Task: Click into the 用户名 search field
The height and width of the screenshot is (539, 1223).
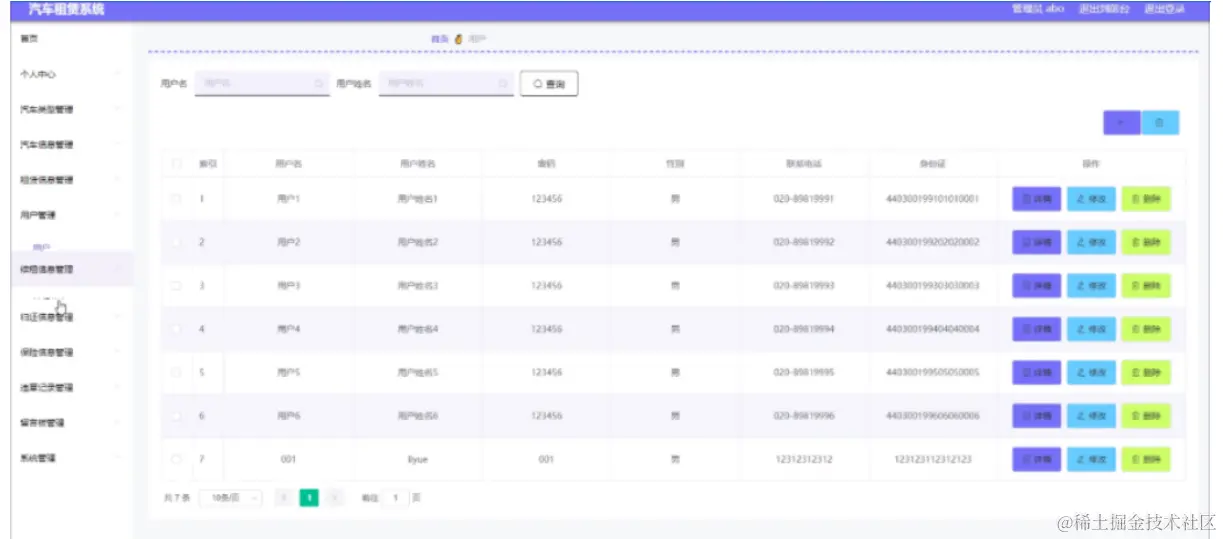Action: [262, 84]
